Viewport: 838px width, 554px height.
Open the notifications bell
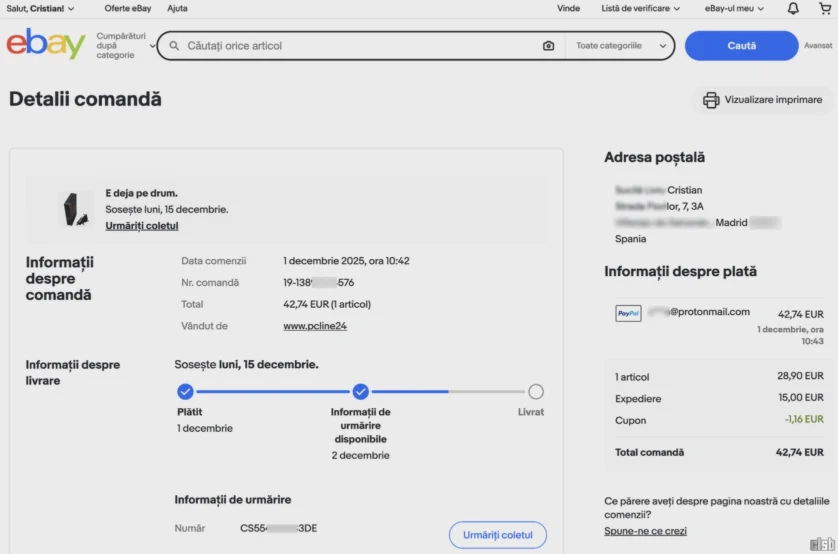pyautogui.click(x=793, y=8)
